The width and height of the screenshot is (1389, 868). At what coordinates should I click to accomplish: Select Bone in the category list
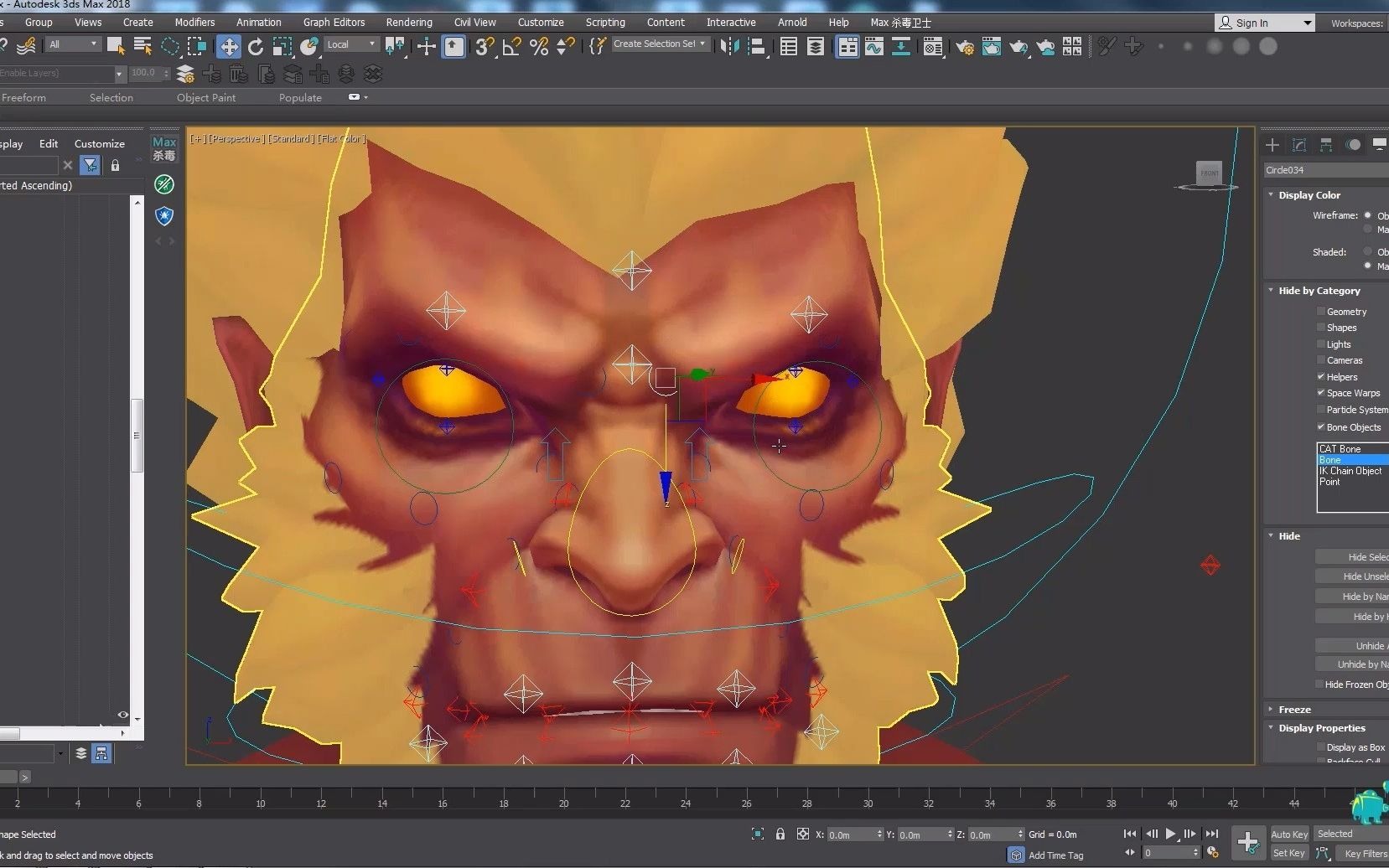[x=1353, y=460]
